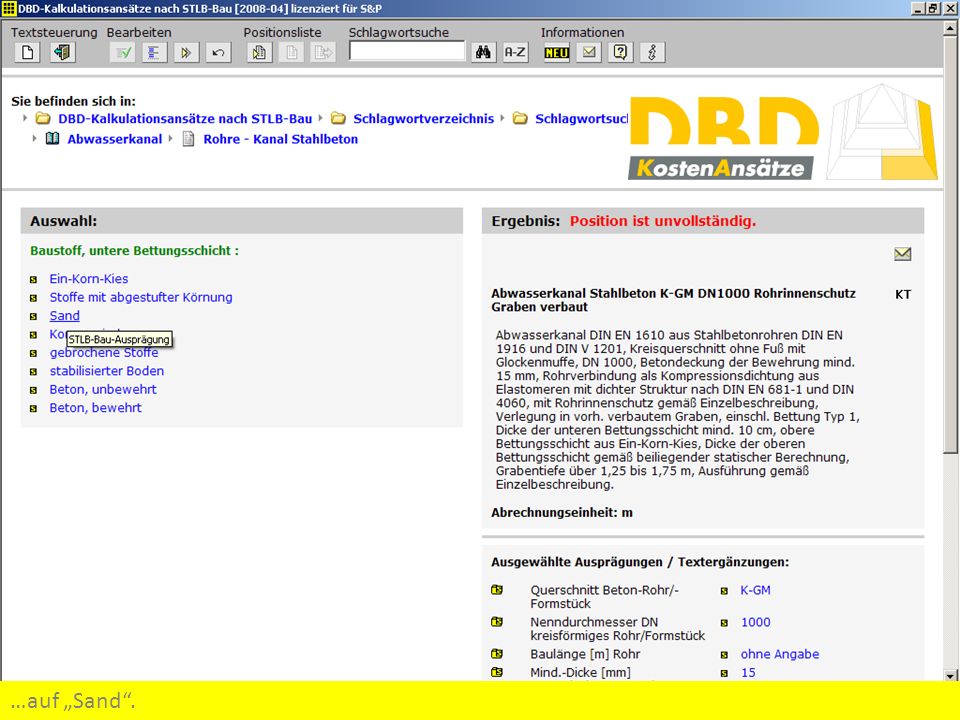960x720 pixels.
Task: Click the vertical scrollbar down arrow
Action: pyautogui.click(x=950, y=675)
